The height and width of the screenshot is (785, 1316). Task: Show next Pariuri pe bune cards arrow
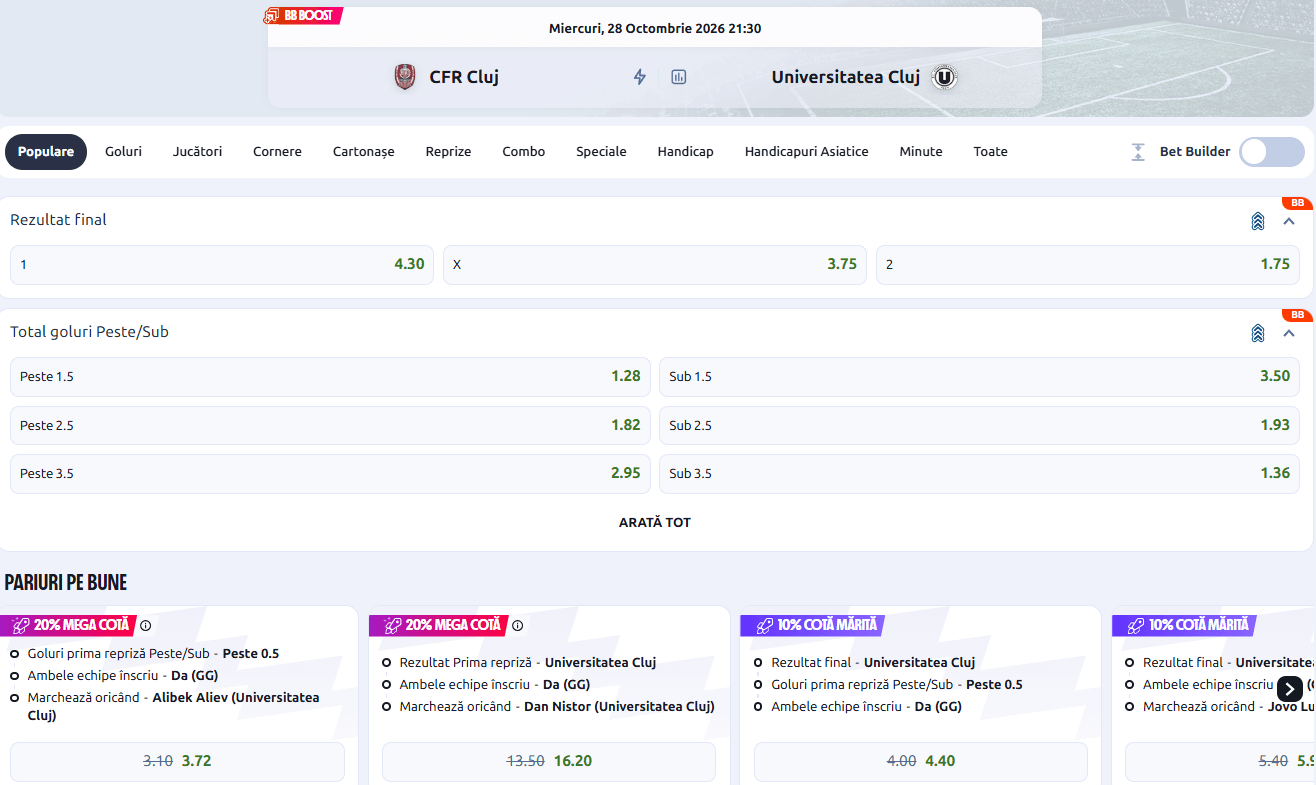[x=1290, y=688]
